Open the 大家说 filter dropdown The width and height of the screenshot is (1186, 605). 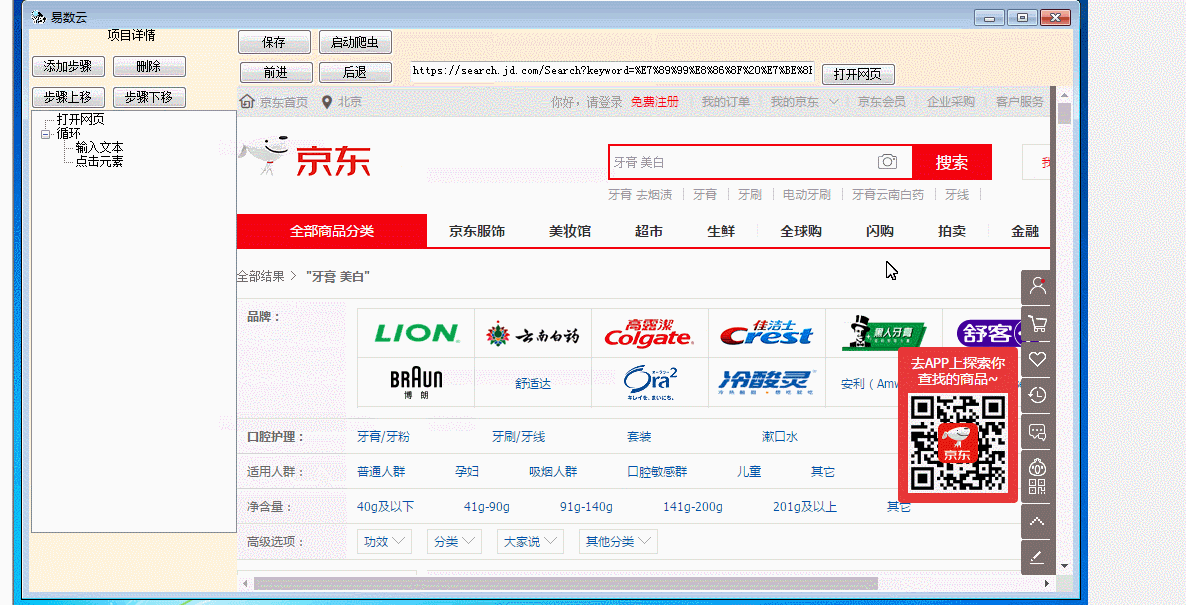(x=530, y=541)
